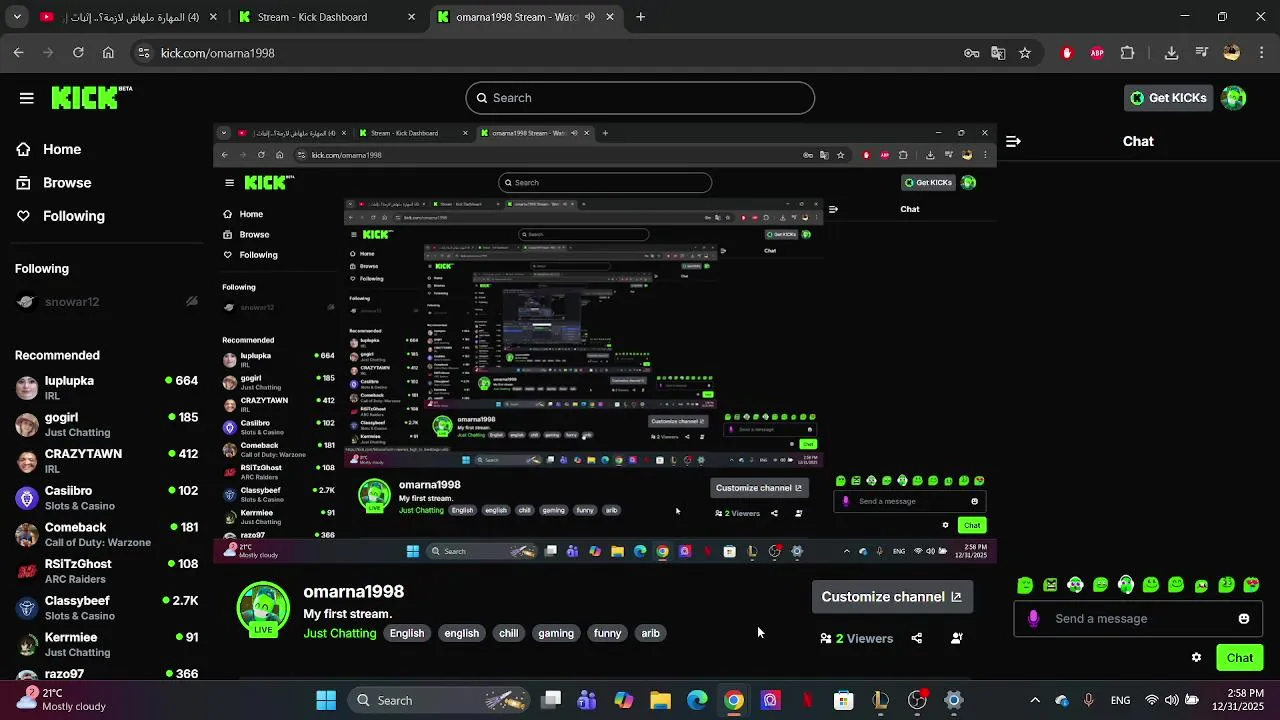Click the share icon beside 2 Viewers

(916, 638)
